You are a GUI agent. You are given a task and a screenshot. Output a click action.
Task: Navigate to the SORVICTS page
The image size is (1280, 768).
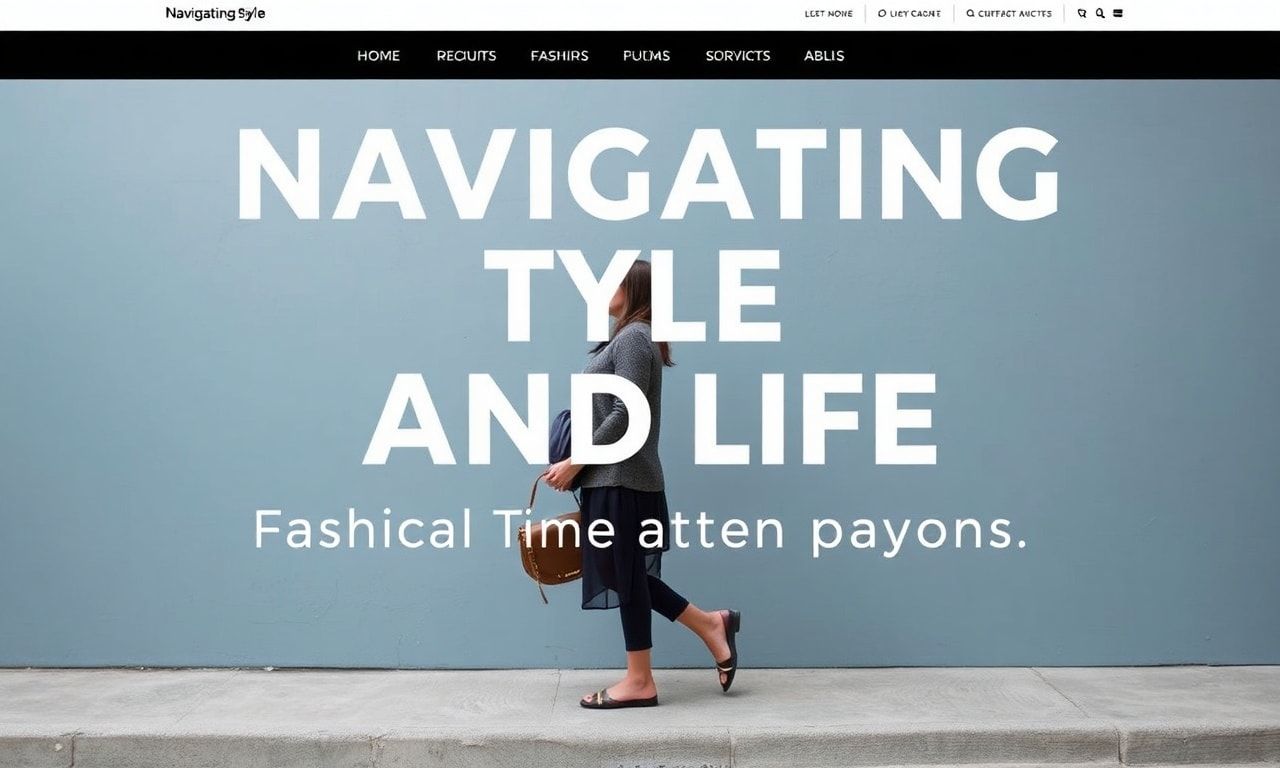pos(738,56)
